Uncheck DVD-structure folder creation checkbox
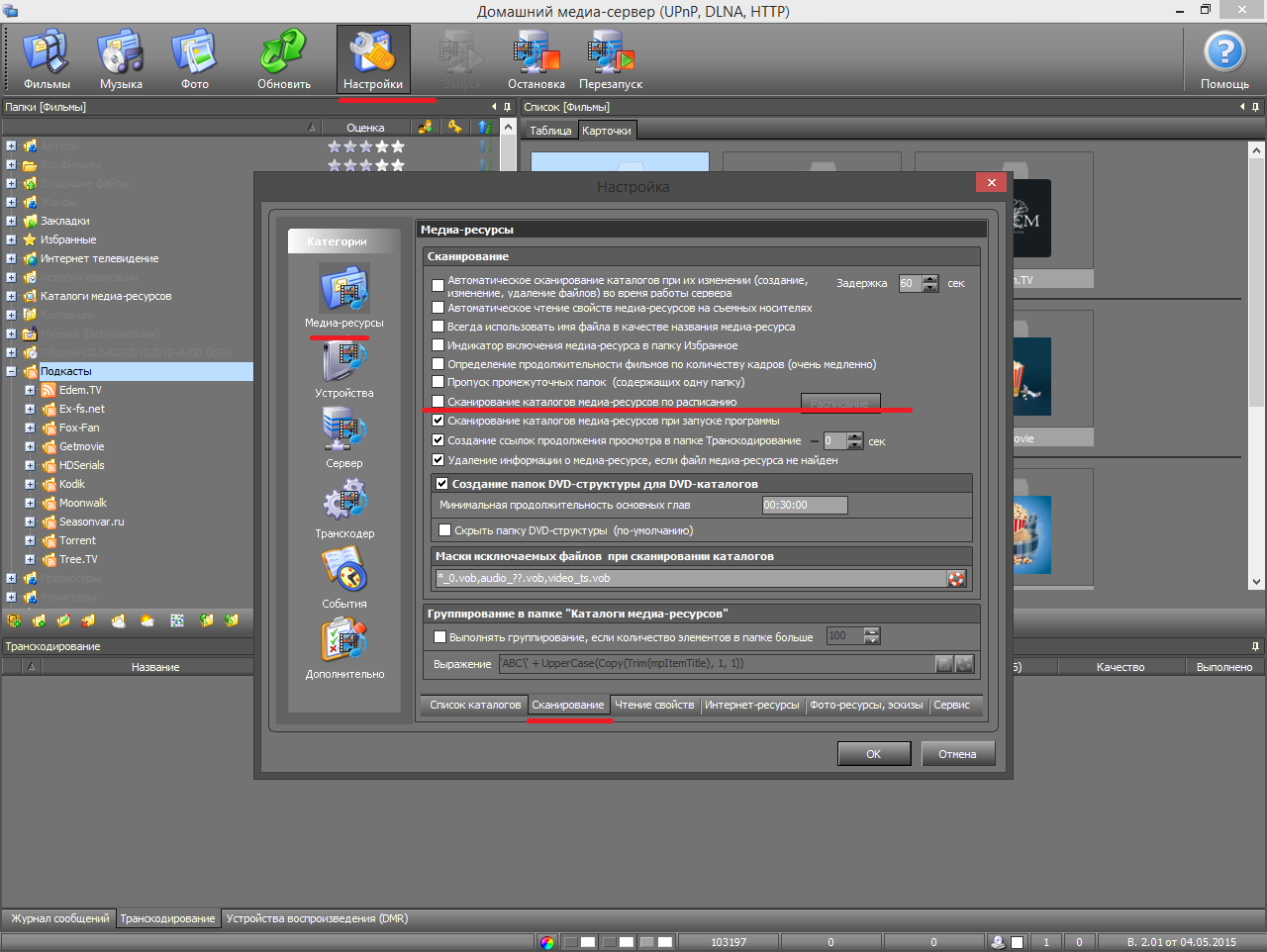The image size is (1267, 952). (442, 484)
